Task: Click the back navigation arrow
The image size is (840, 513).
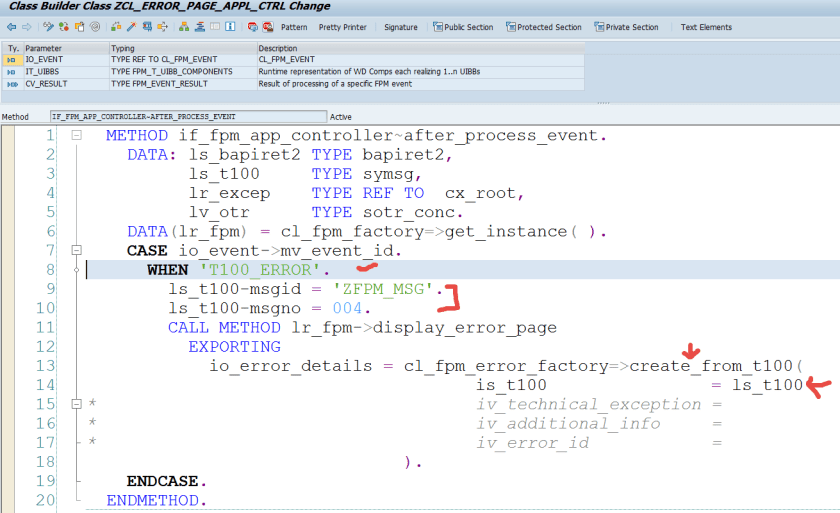Action: (11, 27)
